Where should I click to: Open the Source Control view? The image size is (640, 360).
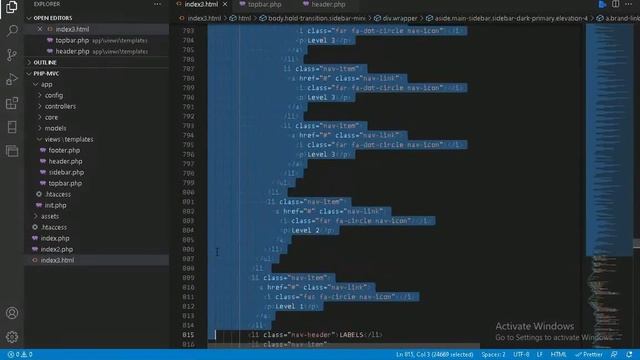point(12,55)
